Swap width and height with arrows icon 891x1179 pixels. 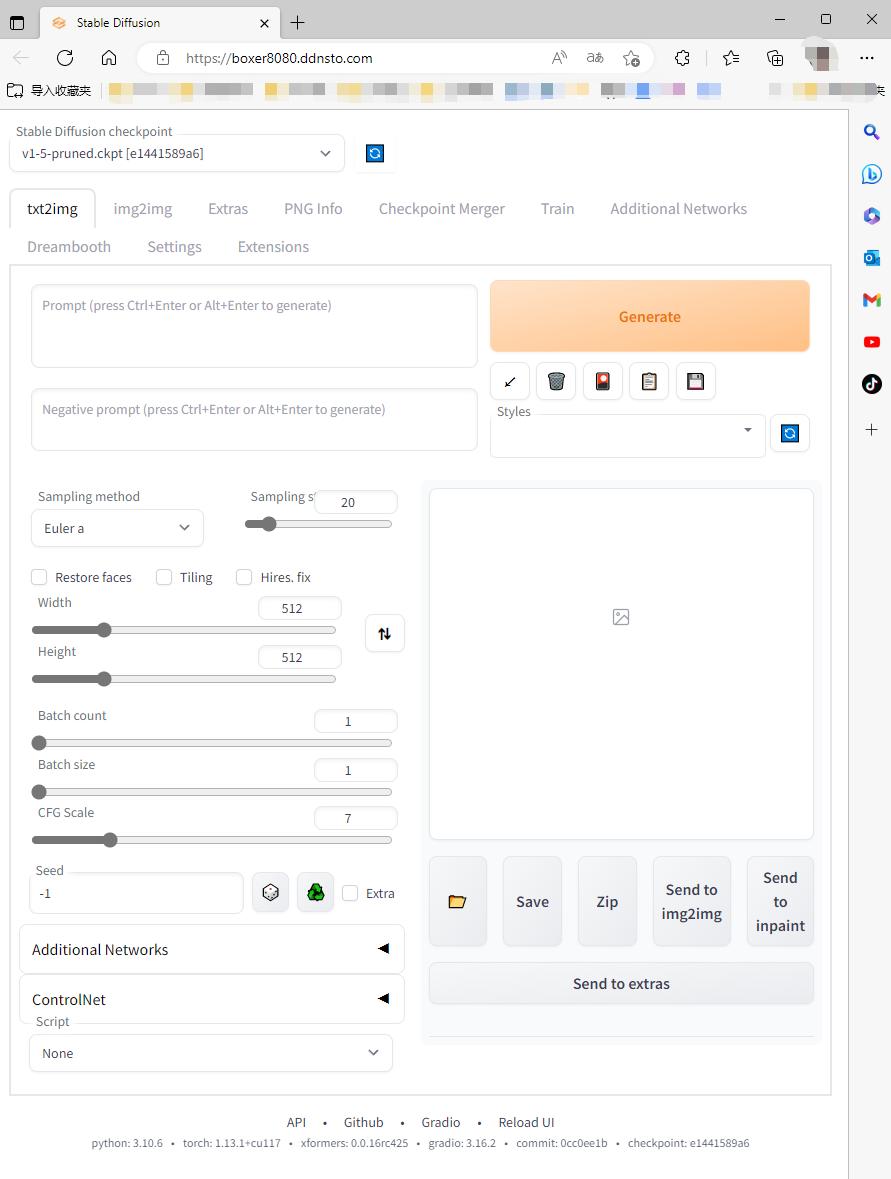tap(385, 633)
